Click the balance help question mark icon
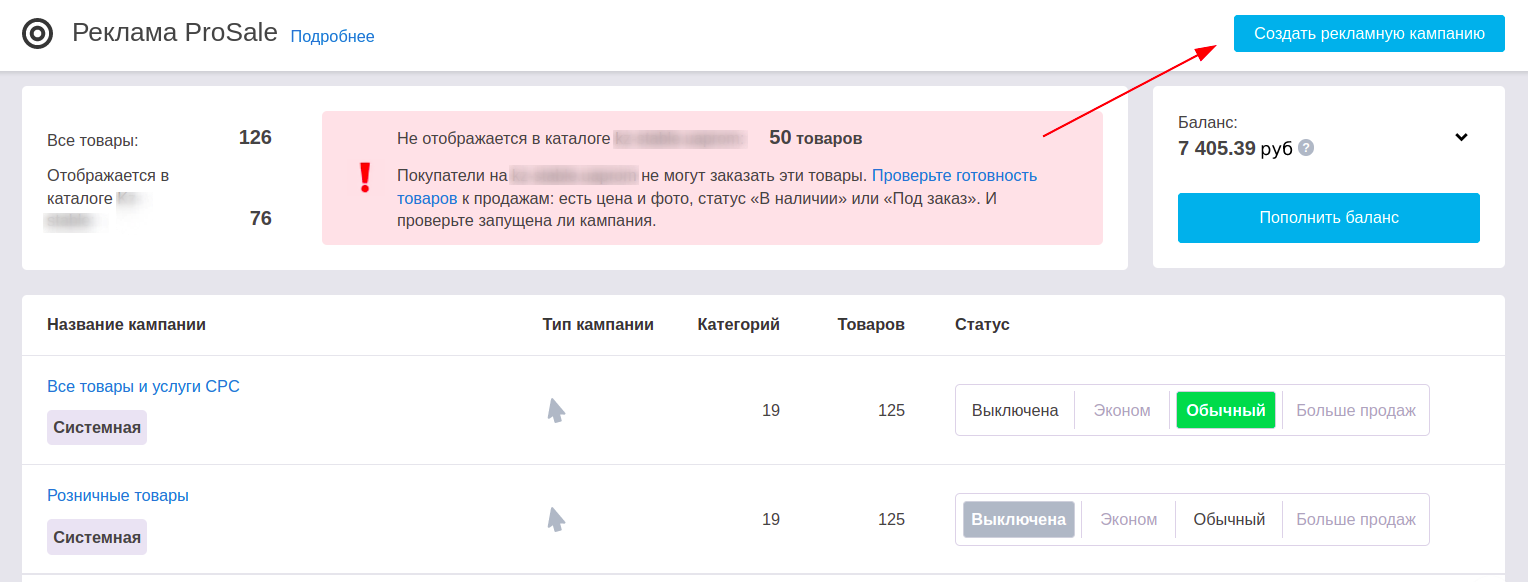Viewport: 1528px width, 582px height. tap(1306, 148)
